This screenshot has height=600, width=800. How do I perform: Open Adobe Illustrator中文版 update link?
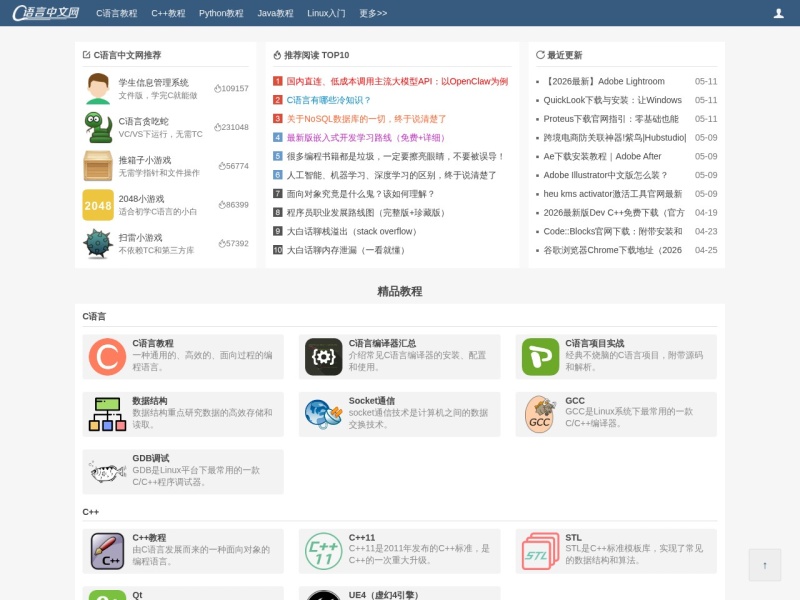coord(605,175)
